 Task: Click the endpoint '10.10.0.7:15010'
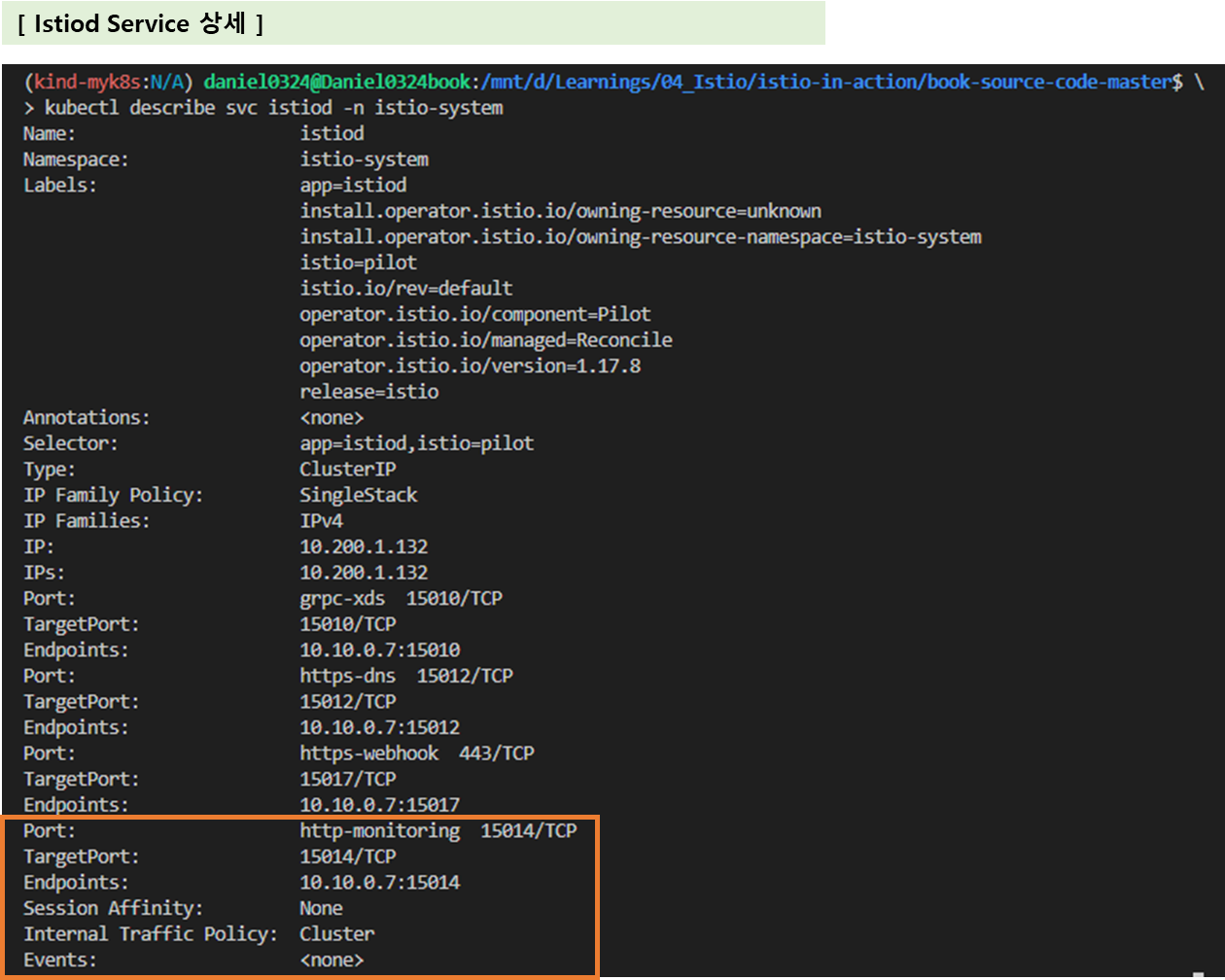tap(379, 649)
